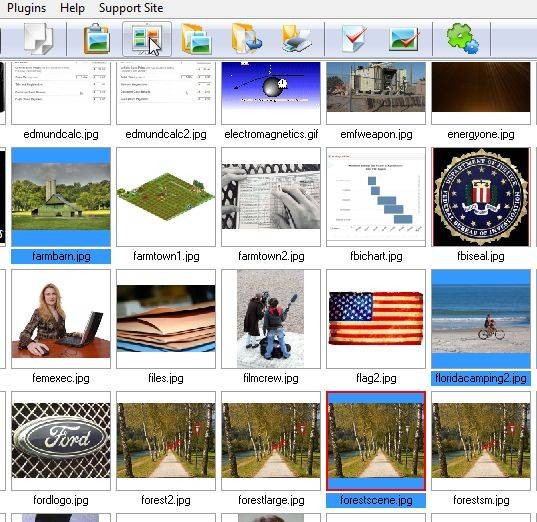The width and height of the screenshot is (537, 522).
Task: Click the femexec.jpg file name label
Action: click(61, 378)
